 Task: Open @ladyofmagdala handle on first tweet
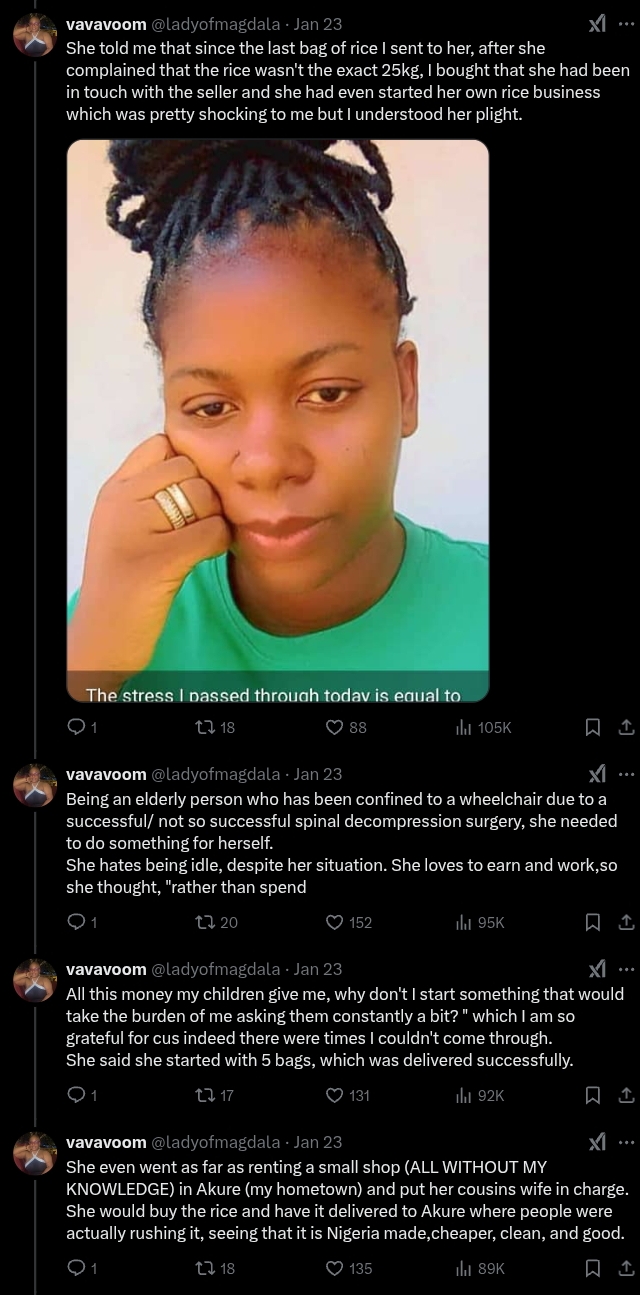pos(215,24)
